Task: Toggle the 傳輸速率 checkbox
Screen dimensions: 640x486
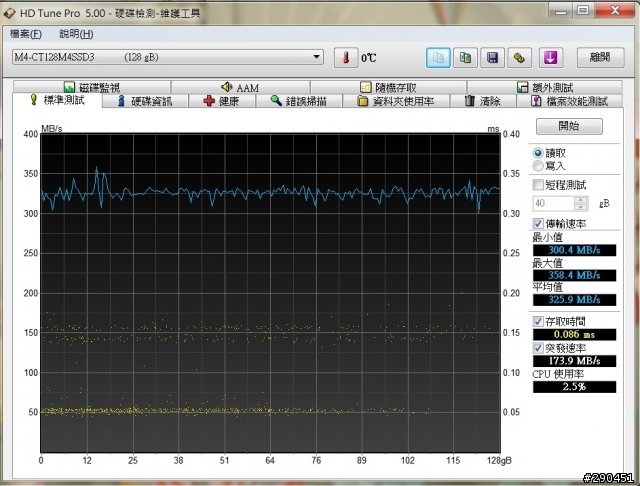Action: 538,224
